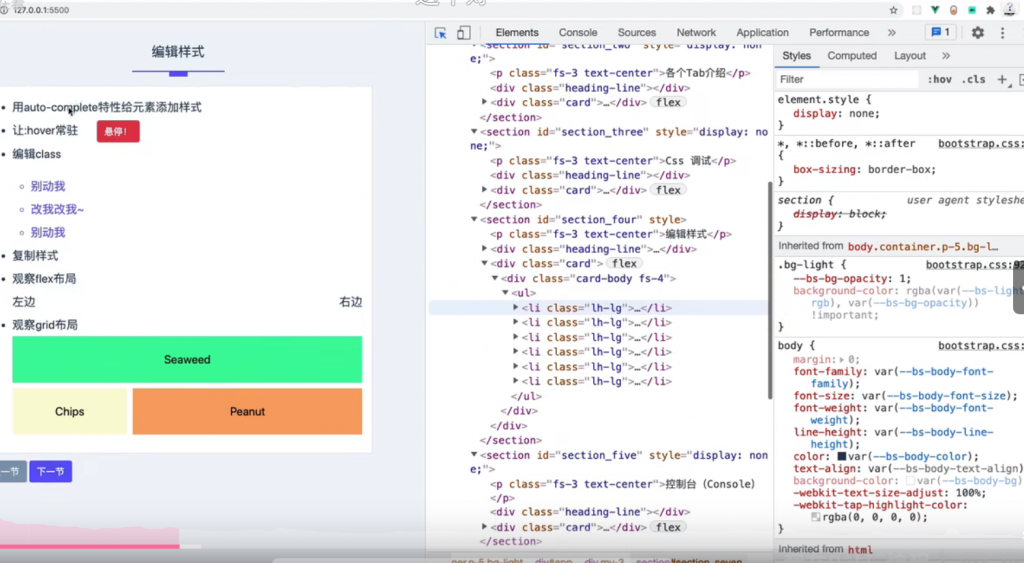
Task: Expand the first li.lh-lg node
Action: tap(516, 308)
